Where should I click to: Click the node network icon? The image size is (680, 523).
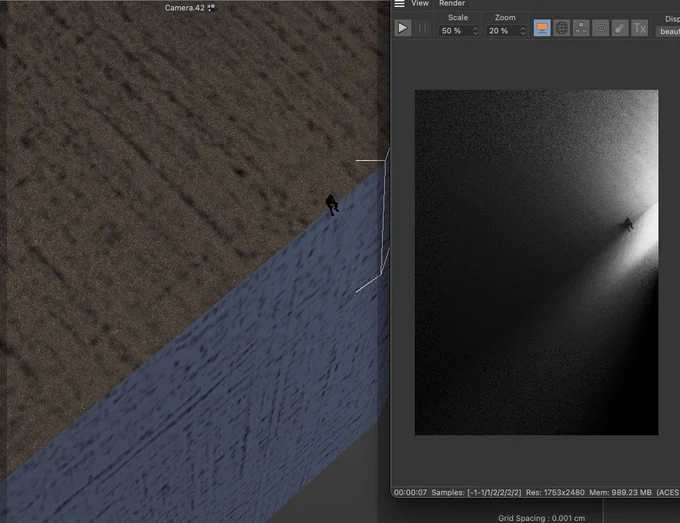pyautogui.click(x=581, y=28)
